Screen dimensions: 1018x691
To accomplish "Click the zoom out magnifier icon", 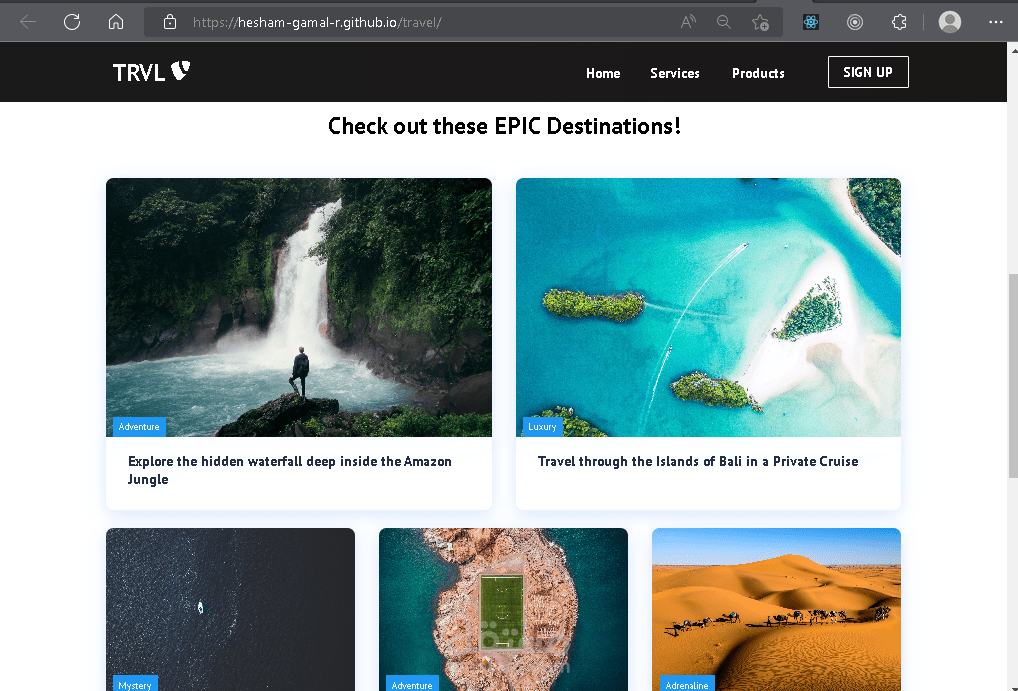I will point(723,22).
